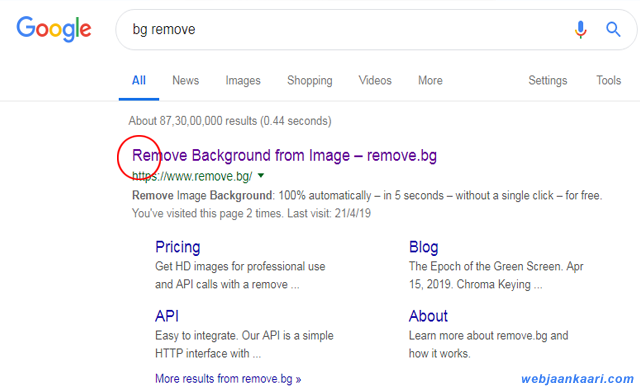
Task: Click the 'You've visited this page 2 times' text
Action: [251, 214]
